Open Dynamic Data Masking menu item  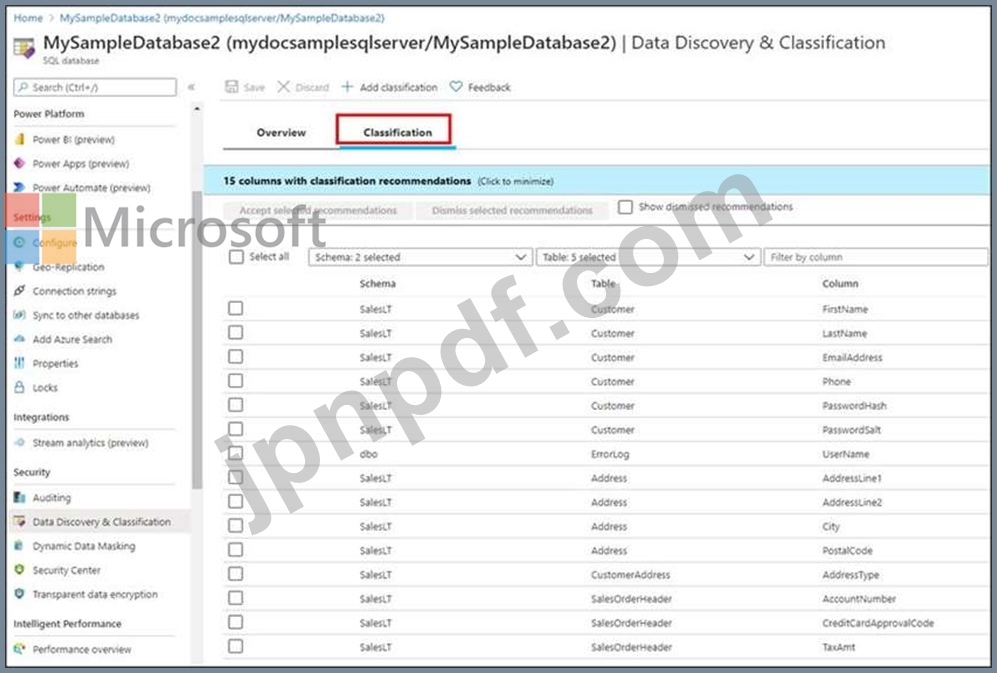(84, 546)
